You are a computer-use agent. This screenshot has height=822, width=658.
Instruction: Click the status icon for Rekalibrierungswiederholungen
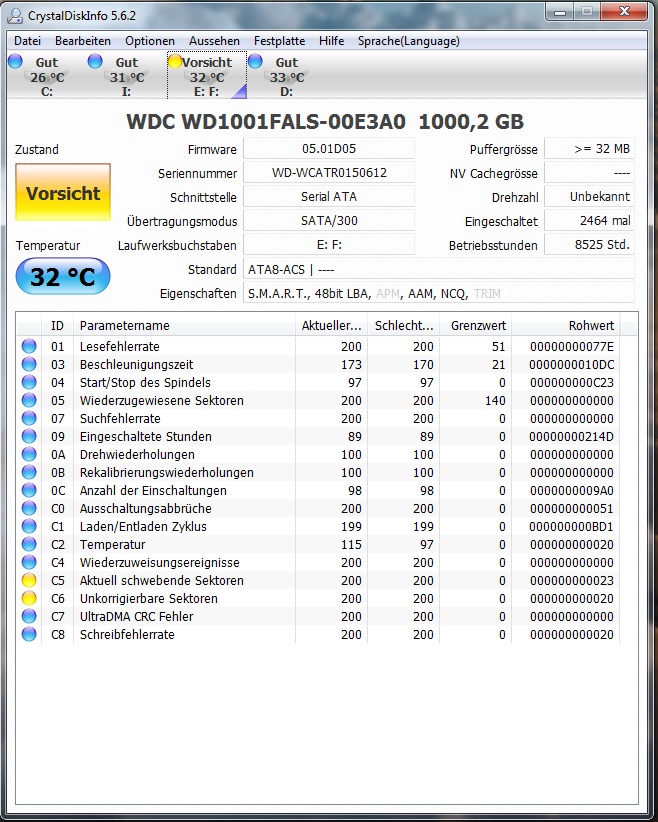(29, 472)
